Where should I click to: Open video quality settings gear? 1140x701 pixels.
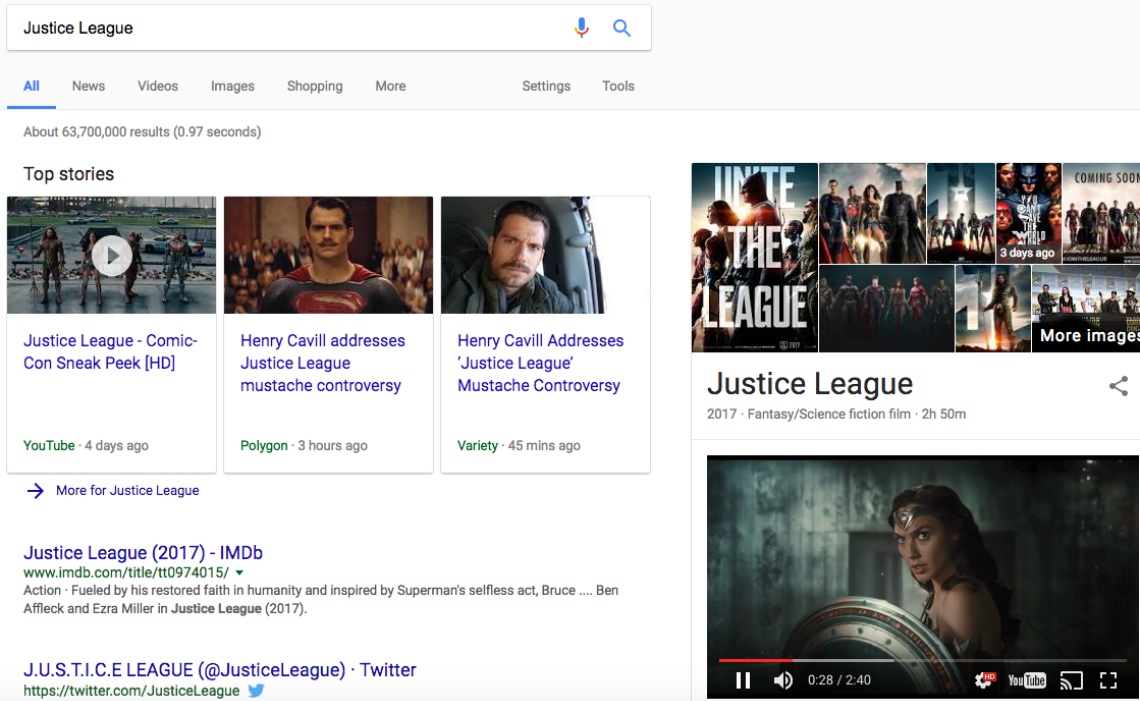985,680
